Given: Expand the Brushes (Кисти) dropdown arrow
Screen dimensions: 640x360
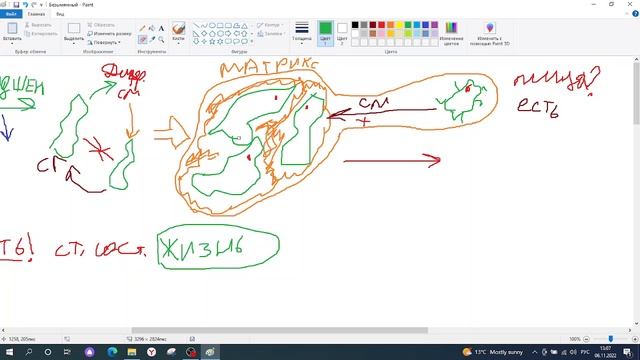Looking at the screenshot, I should tap(178, 43).
